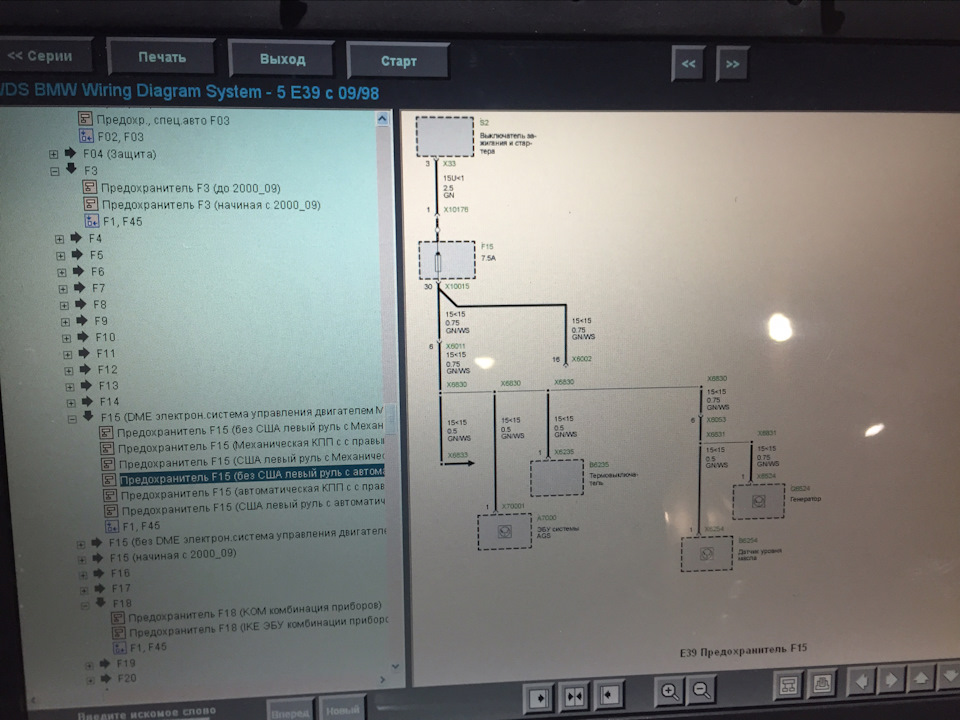Expand the F10 tree node
The width and height of the screenshot is (960, 720).
tap(66, 338)
